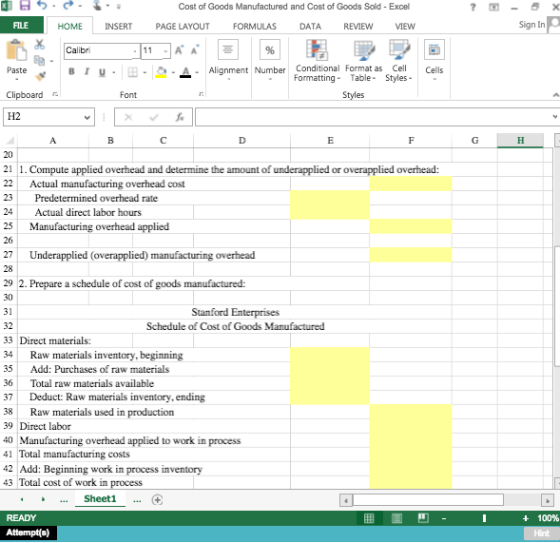Screen dimensions: 560x543
Task: Open the FILE tab
Action: tap(21, 26)
